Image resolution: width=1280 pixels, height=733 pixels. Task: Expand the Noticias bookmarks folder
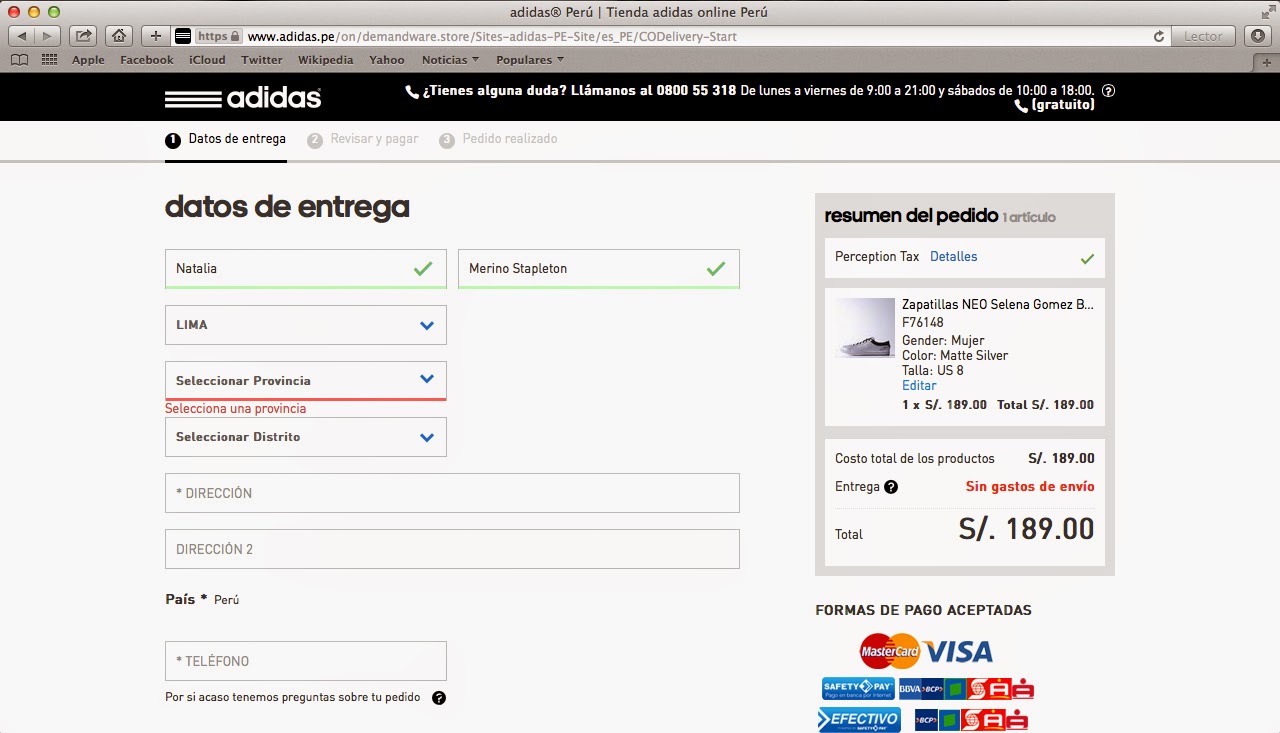pyautogui.click(x=450, y=60)
